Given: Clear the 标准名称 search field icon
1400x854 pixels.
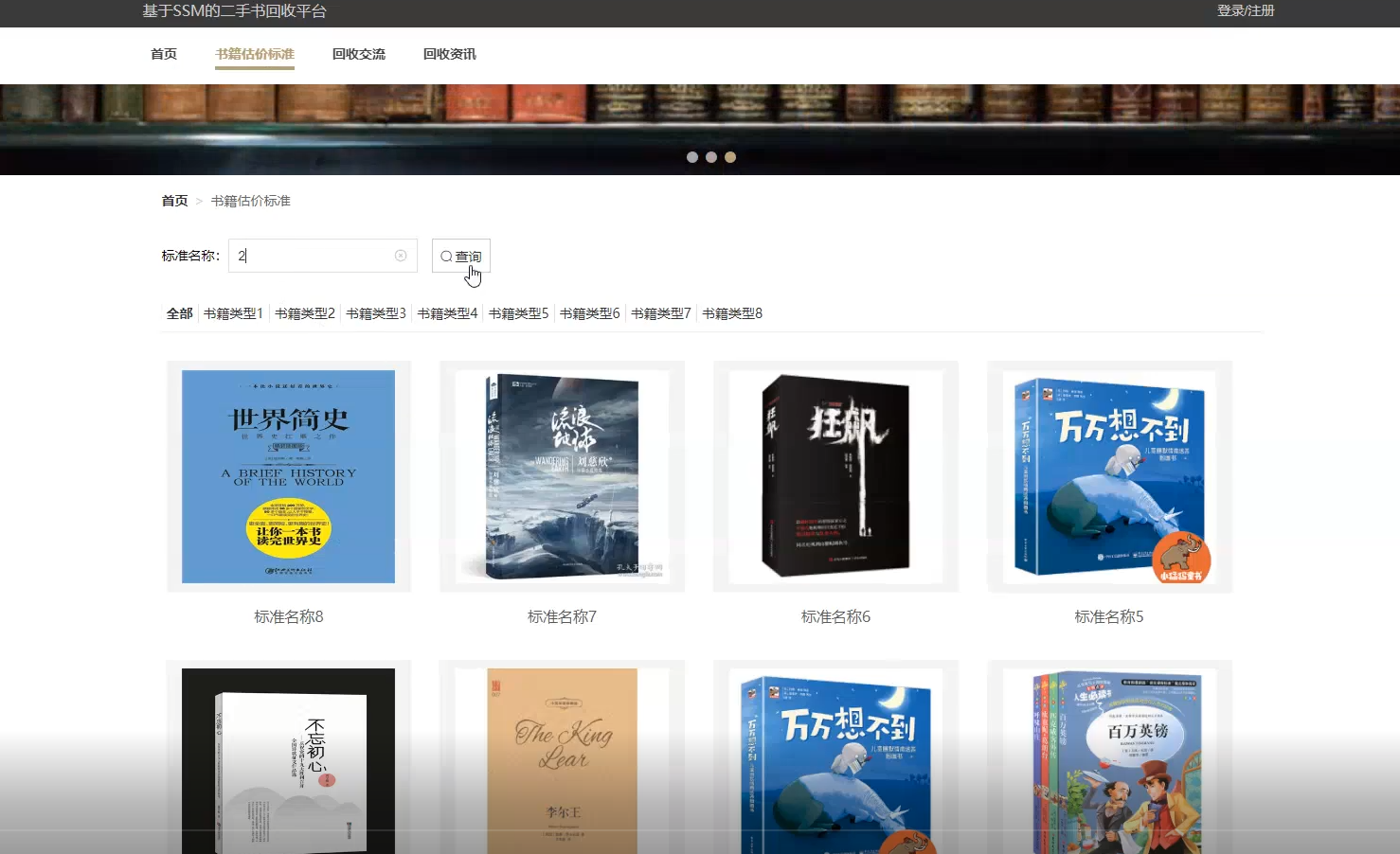Looking at the screenshot, I should pos(401,256).
